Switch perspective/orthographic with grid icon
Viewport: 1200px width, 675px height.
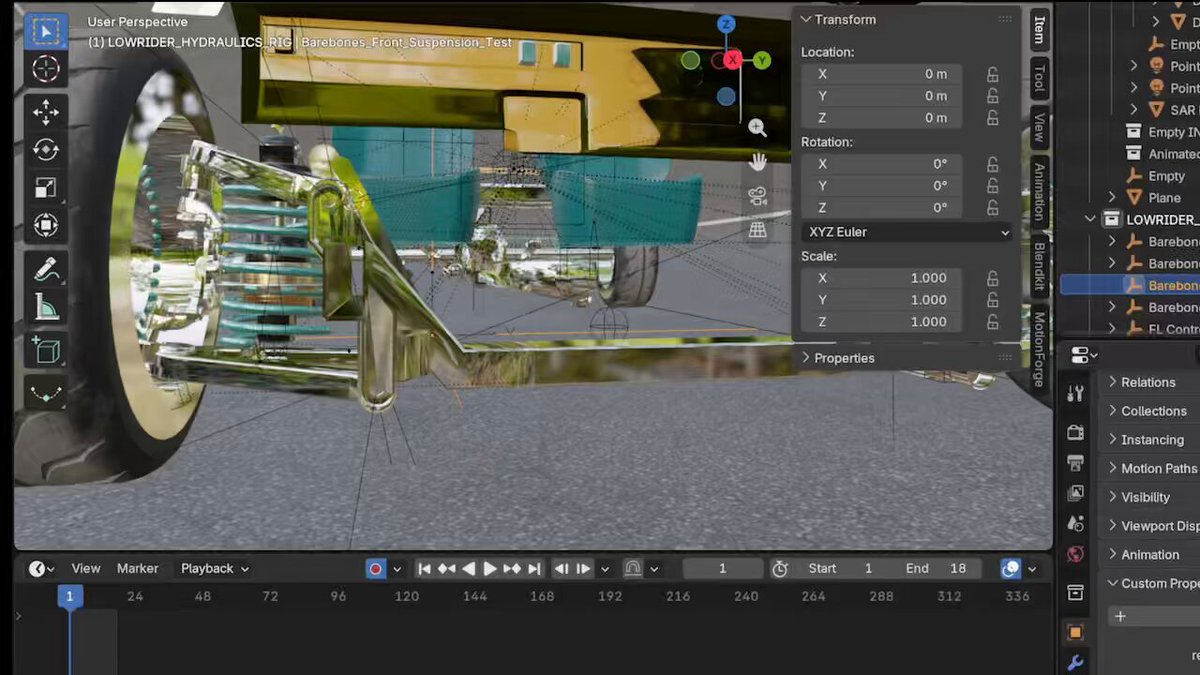click(x=758, y=230)
